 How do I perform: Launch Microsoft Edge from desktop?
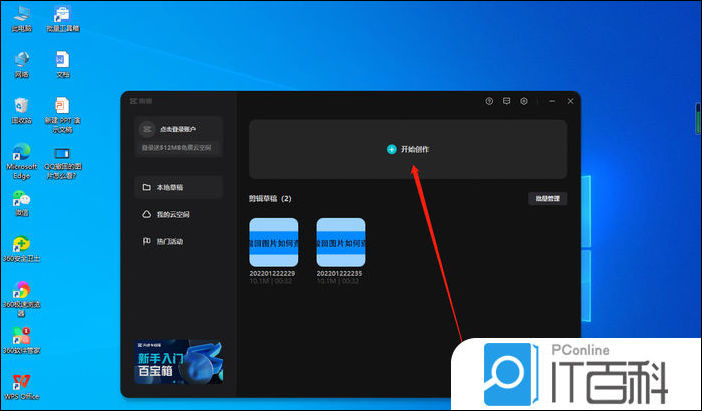coord(21,162)
